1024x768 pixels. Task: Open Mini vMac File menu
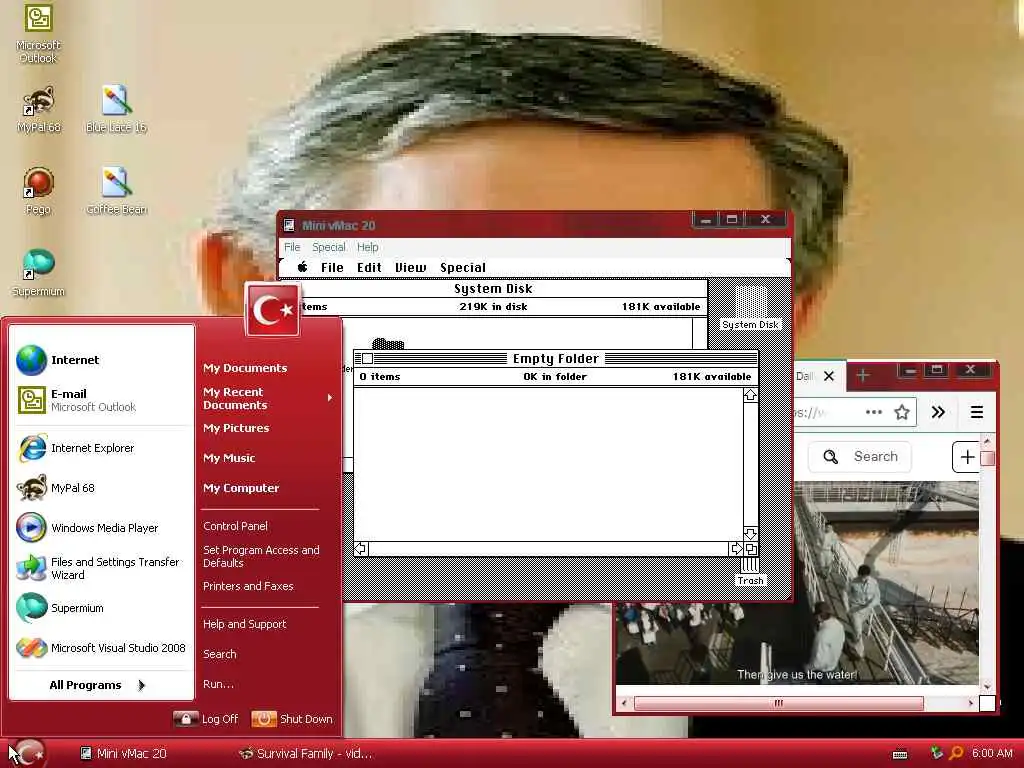tap(292, 247)
